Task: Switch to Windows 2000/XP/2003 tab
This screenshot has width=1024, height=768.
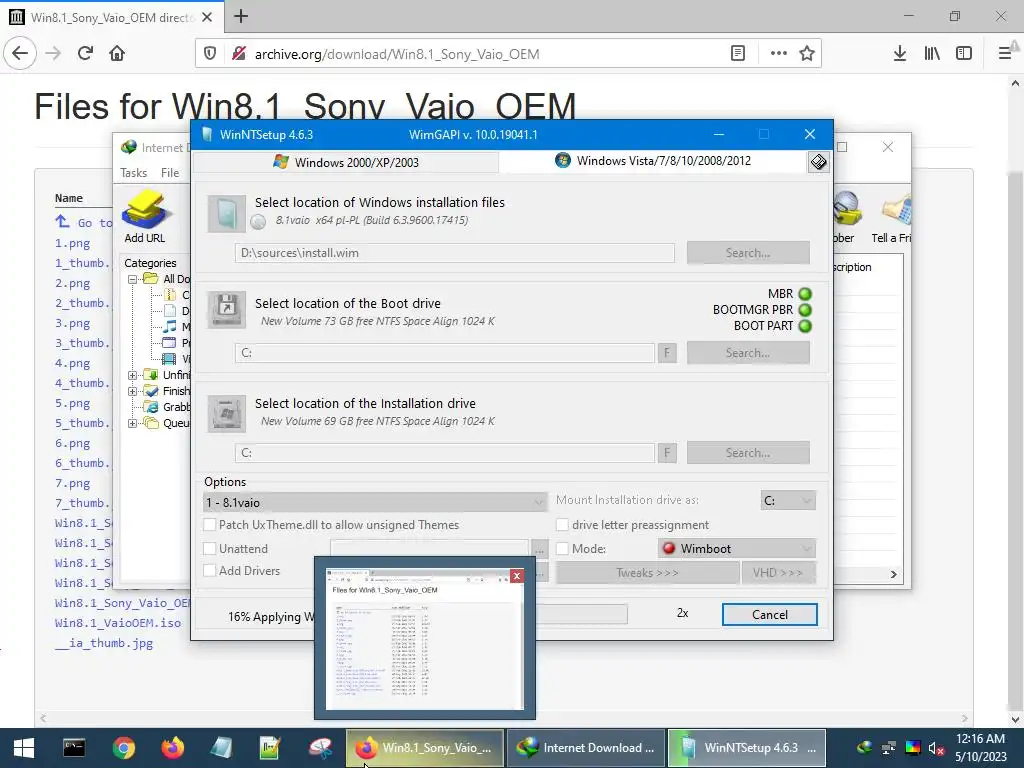Action: click(x=346, y=162)
